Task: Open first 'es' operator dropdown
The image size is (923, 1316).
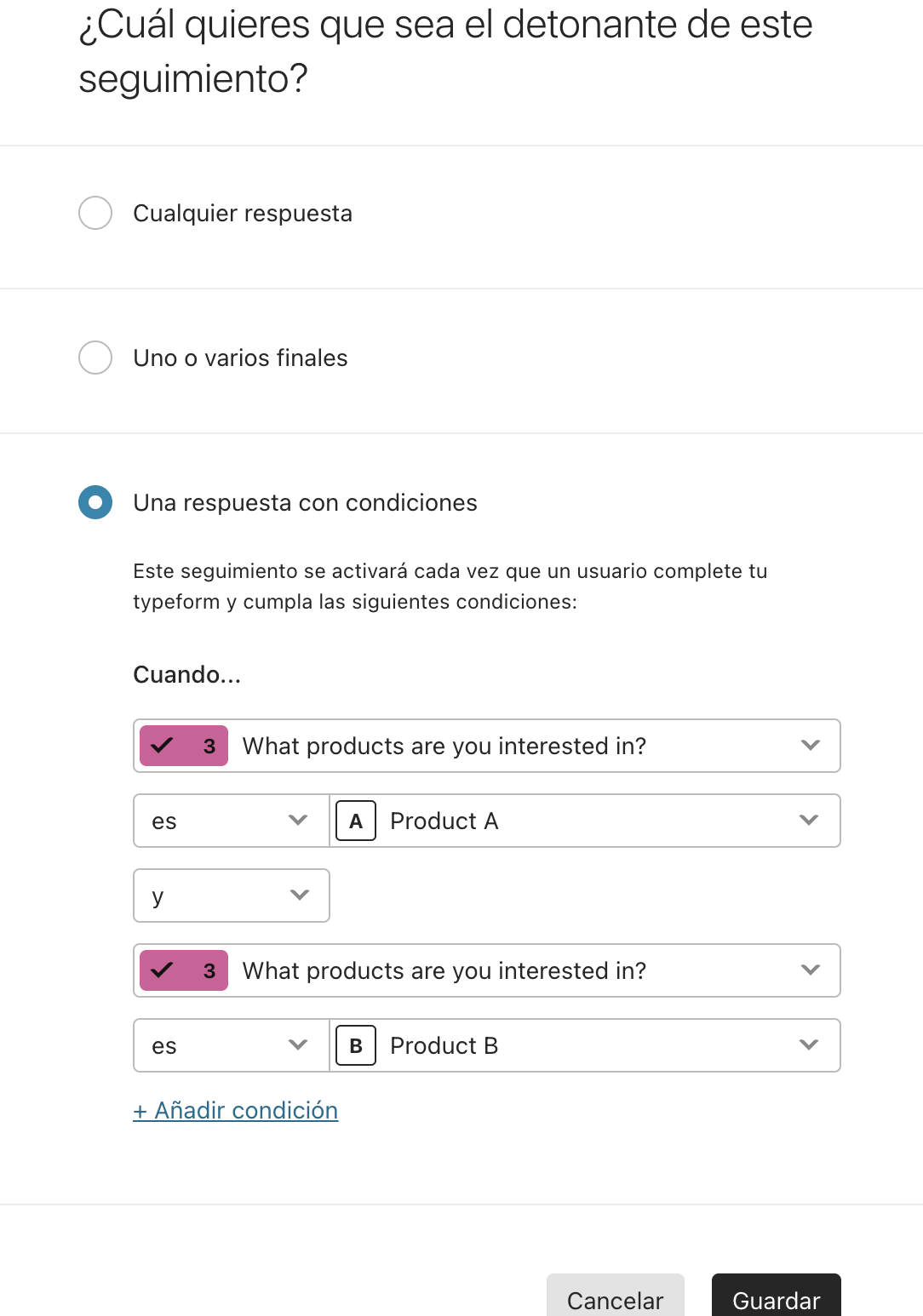Action: [232, 821]
